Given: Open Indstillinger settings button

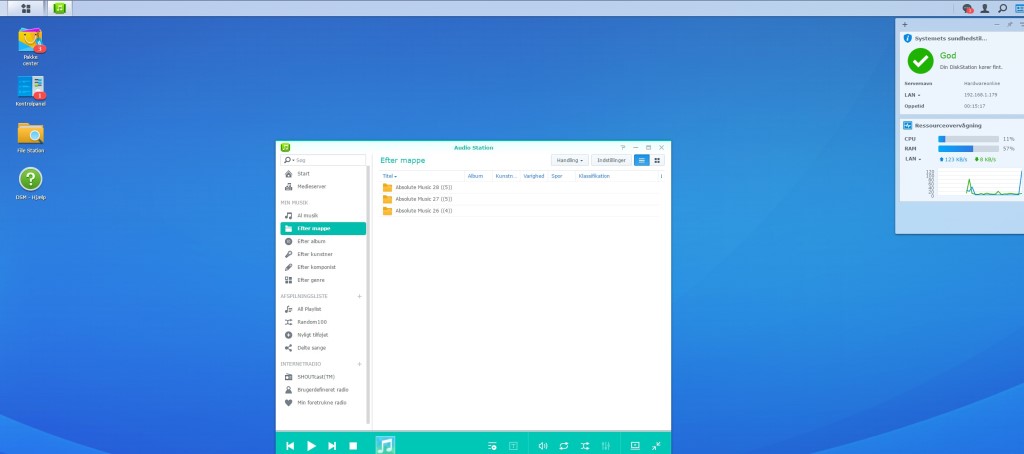Looking at the screenshot, I should click(611, 160).
